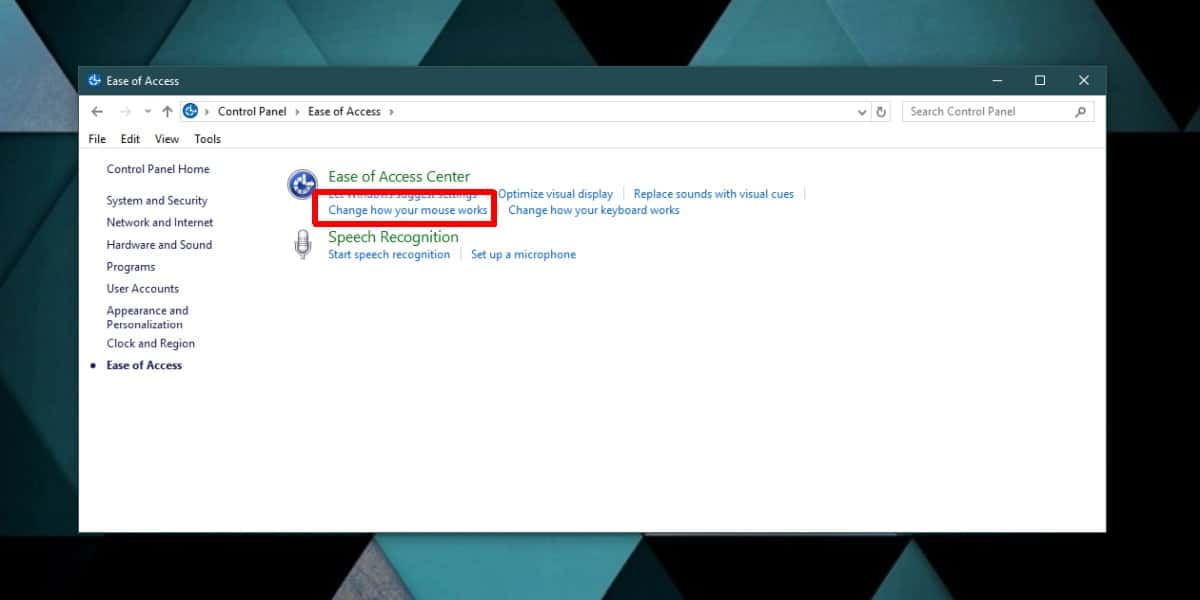
Task: Expand the chevron after Control Panel breadcrumb
Action: point(297,112)
